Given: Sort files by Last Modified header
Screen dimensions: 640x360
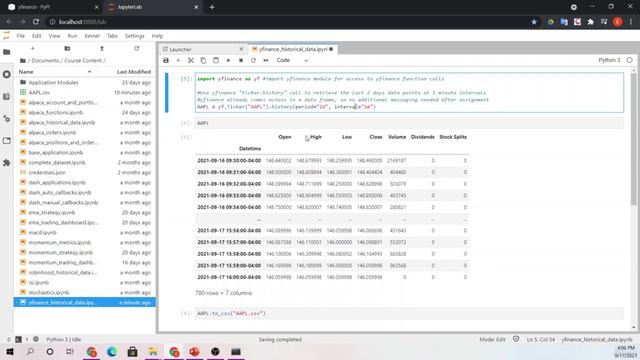Looking at the screenshot, I should [133, 72].
